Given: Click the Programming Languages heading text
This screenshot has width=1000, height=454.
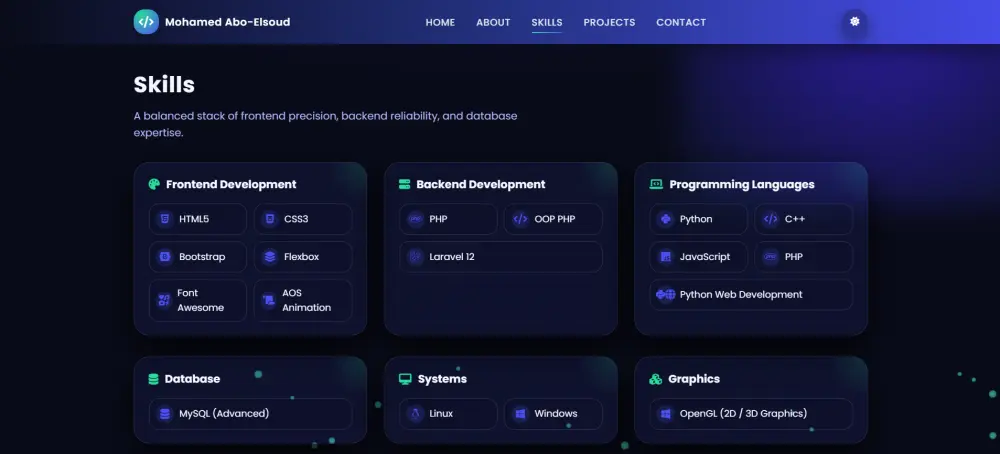Looking at the screenshot, I should tap(742, 184).
